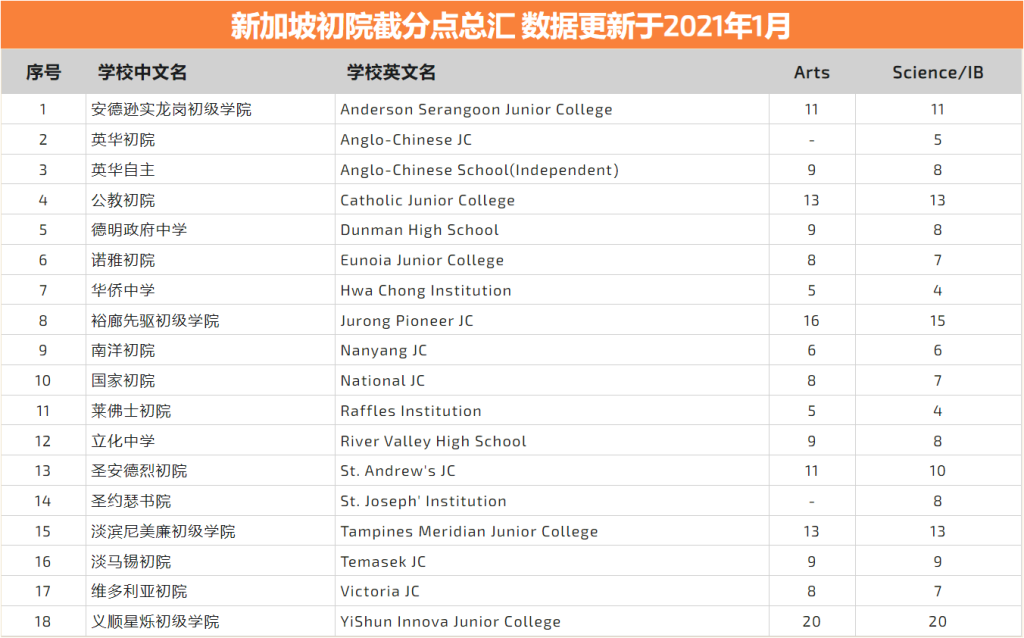1024x638 pixels.
Task: Select the 学校英文名 column header
Action: (x=391, y=72)
